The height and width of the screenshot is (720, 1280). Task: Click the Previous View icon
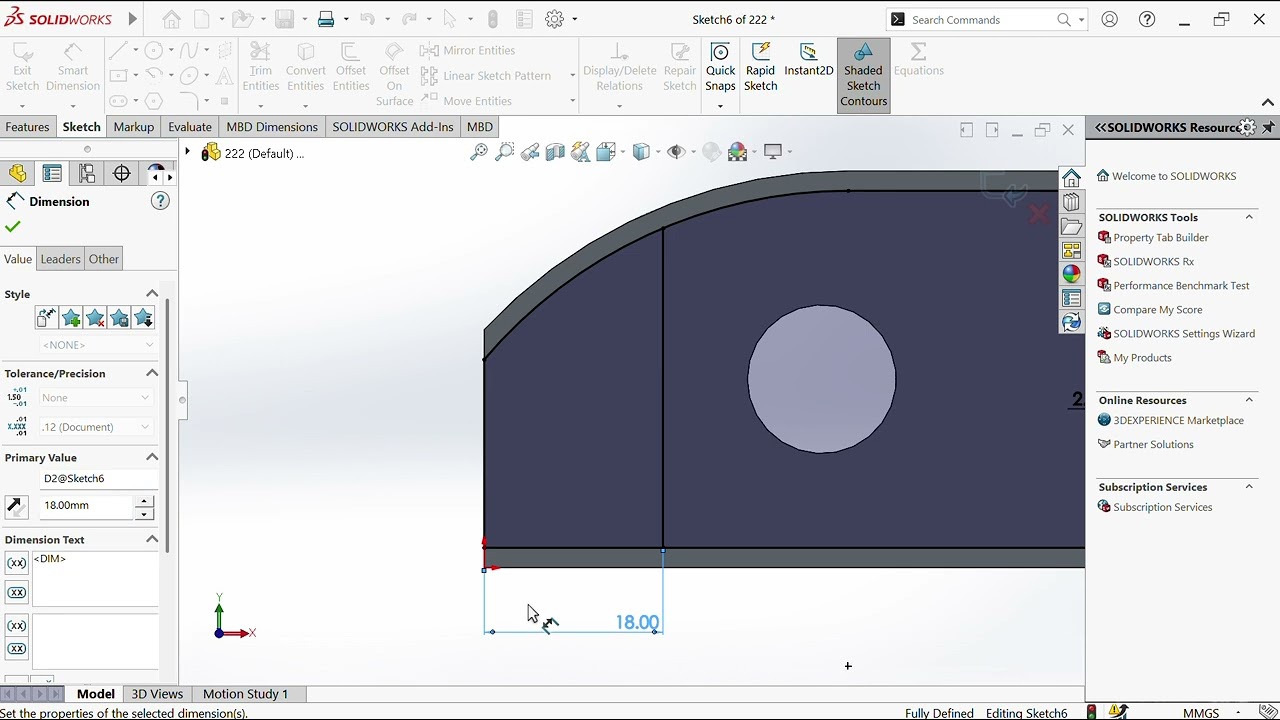point(530,152)
